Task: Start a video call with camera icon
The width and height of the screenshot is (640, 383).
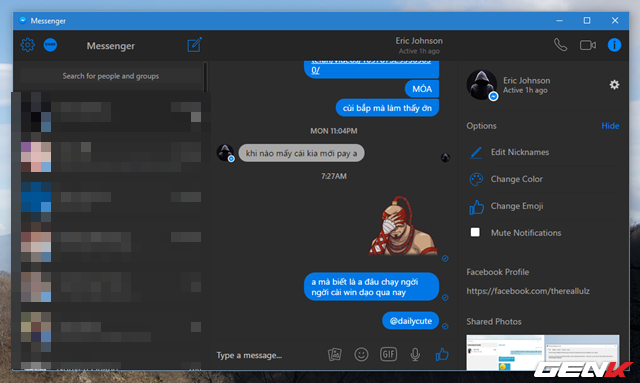Action: (588, 45)
